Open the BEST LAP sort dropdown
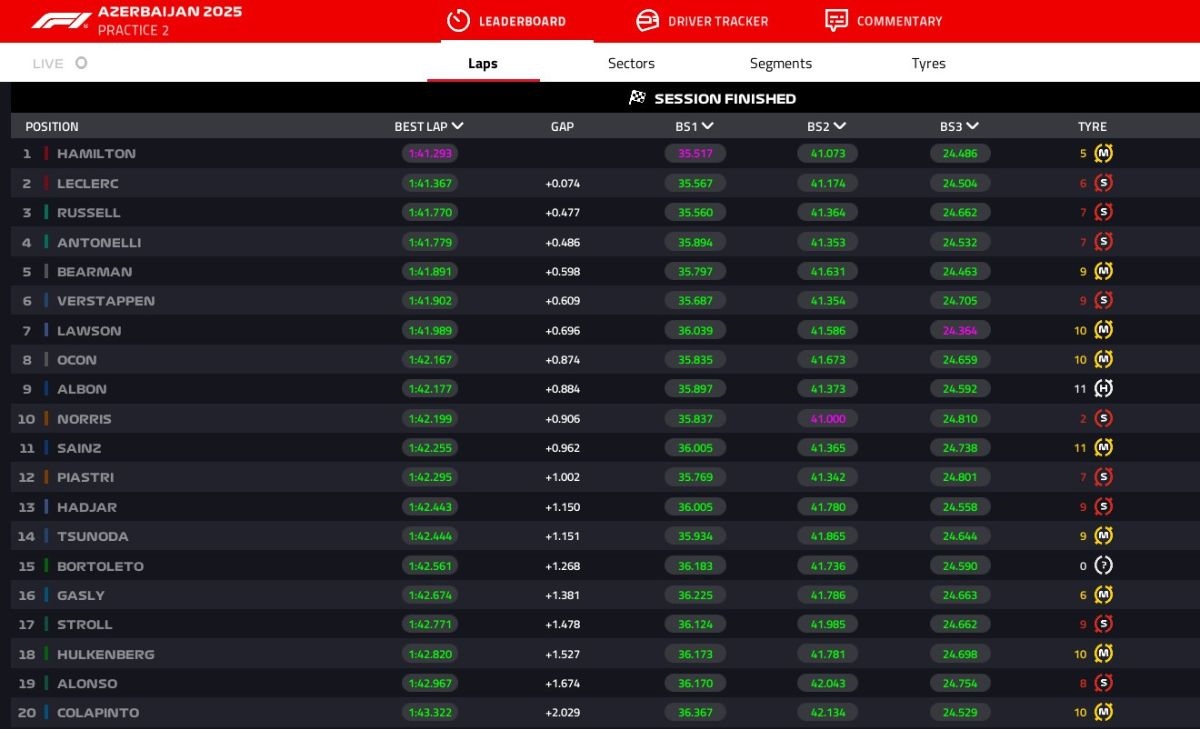1200x729 pixels. click(458, 126)
